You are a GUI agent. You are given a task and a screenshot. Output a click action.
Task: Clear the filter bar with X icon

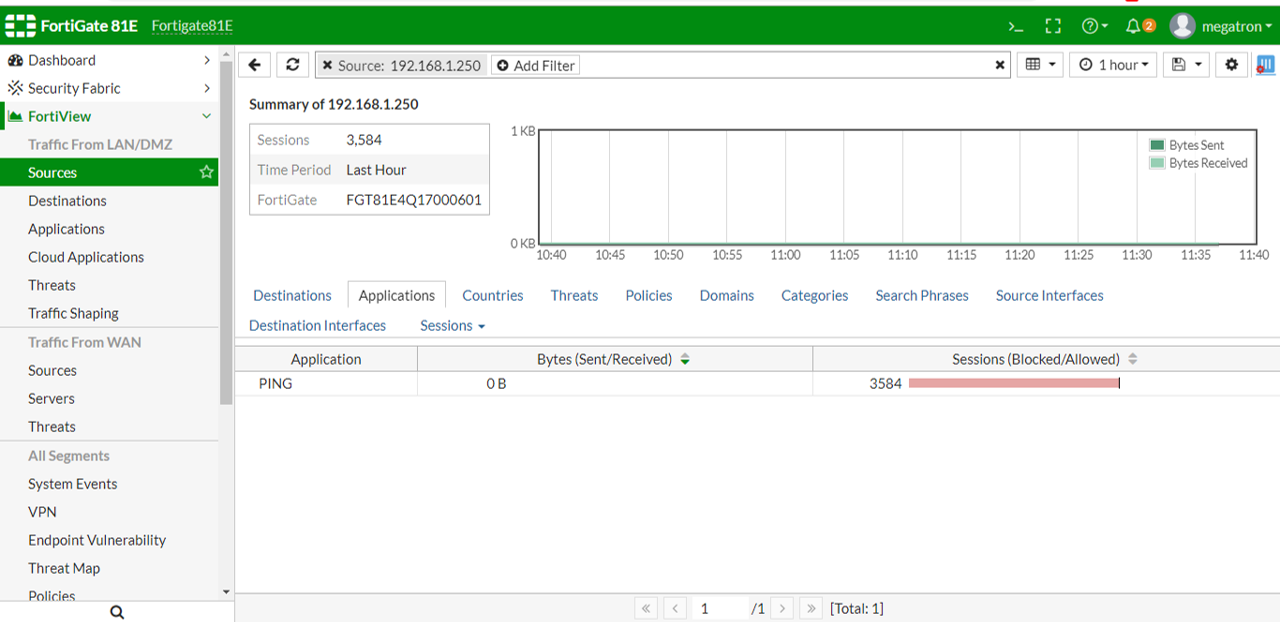point(999,65)
